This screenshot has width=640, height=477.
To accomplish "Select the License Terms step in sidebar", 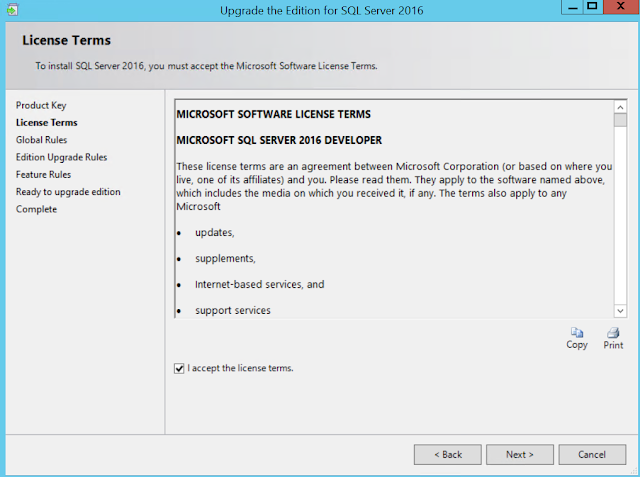I will click(x=47, y=123).
